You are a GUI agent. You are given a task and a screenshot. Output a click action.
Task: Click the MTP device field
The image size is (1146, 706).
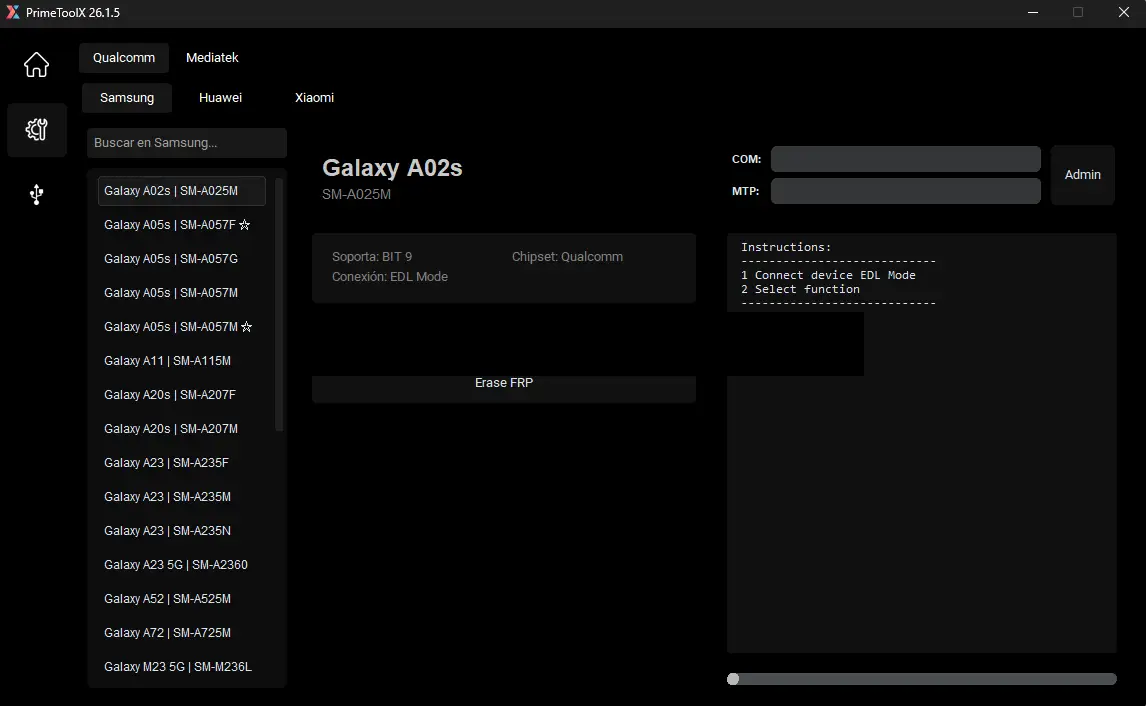click(906, 191)
